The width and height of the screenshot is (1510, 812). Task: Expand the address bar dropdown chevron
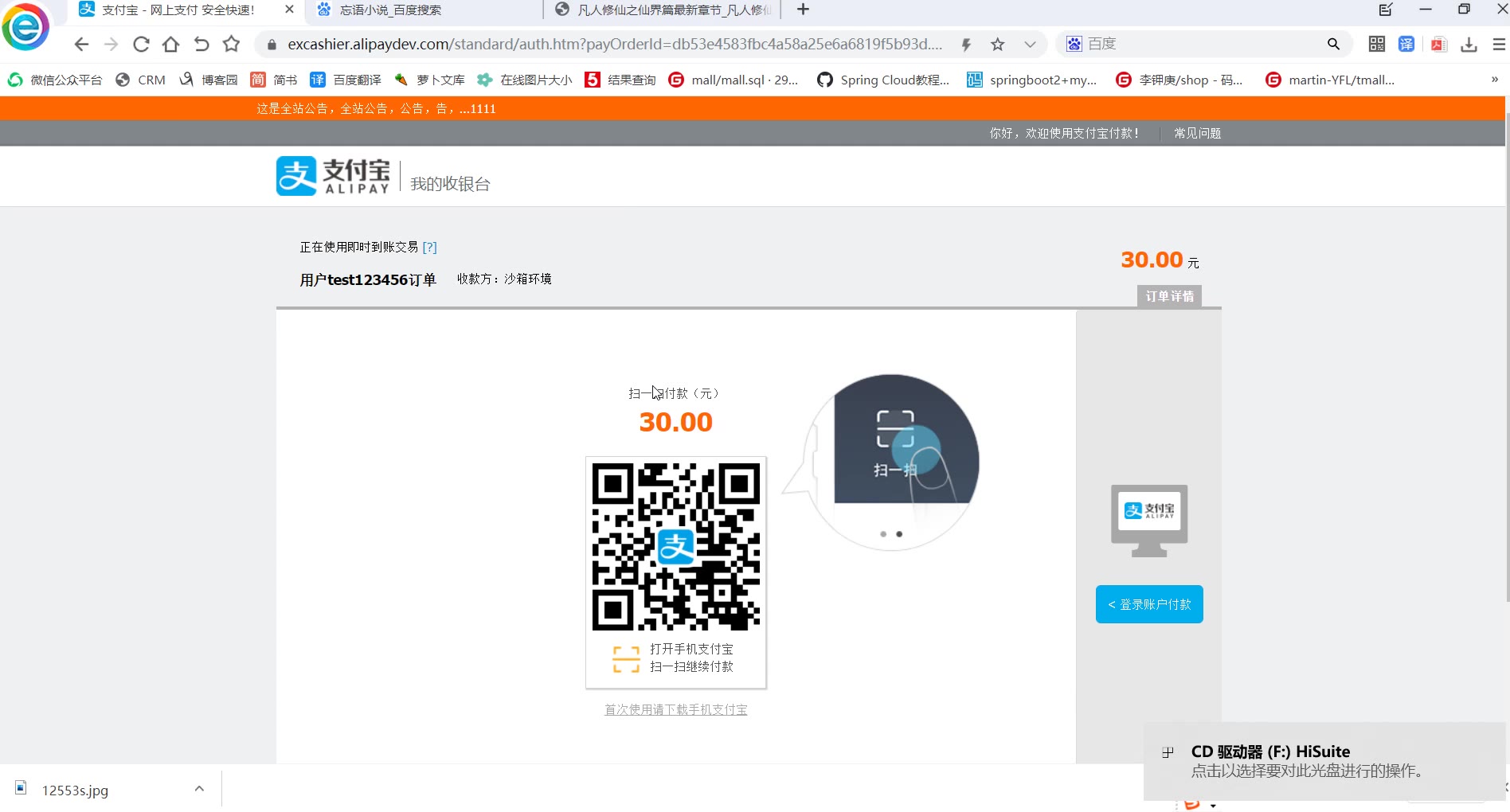1030,45
